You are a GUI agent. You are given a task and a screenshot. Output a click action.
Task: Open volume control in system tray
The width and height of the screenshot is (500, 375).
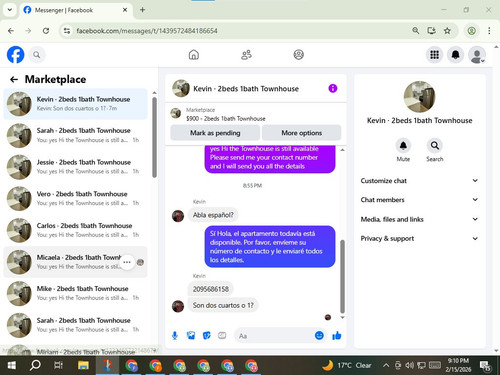coord(409,365)
